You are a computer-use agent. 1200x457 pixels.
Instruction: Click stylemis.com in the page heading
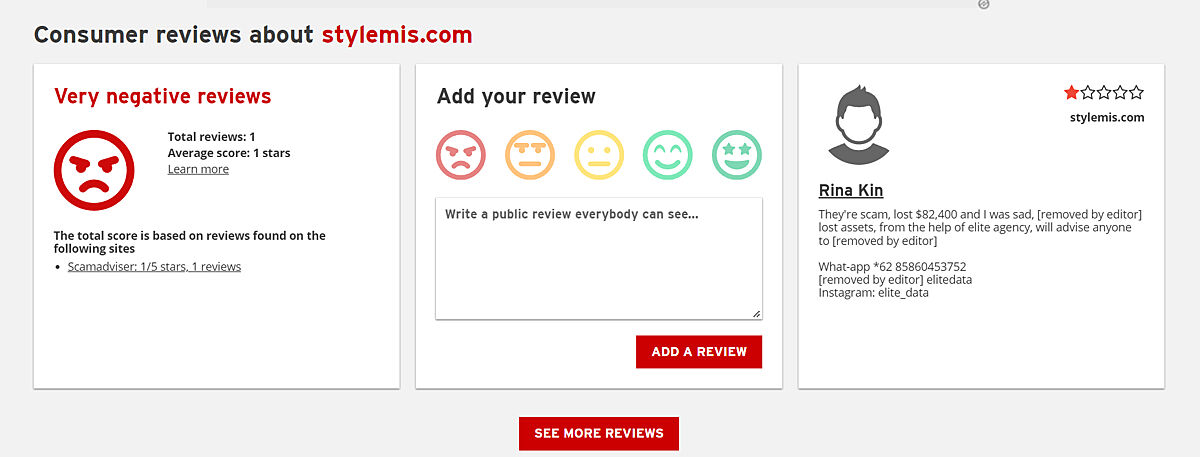pos(397,35)
